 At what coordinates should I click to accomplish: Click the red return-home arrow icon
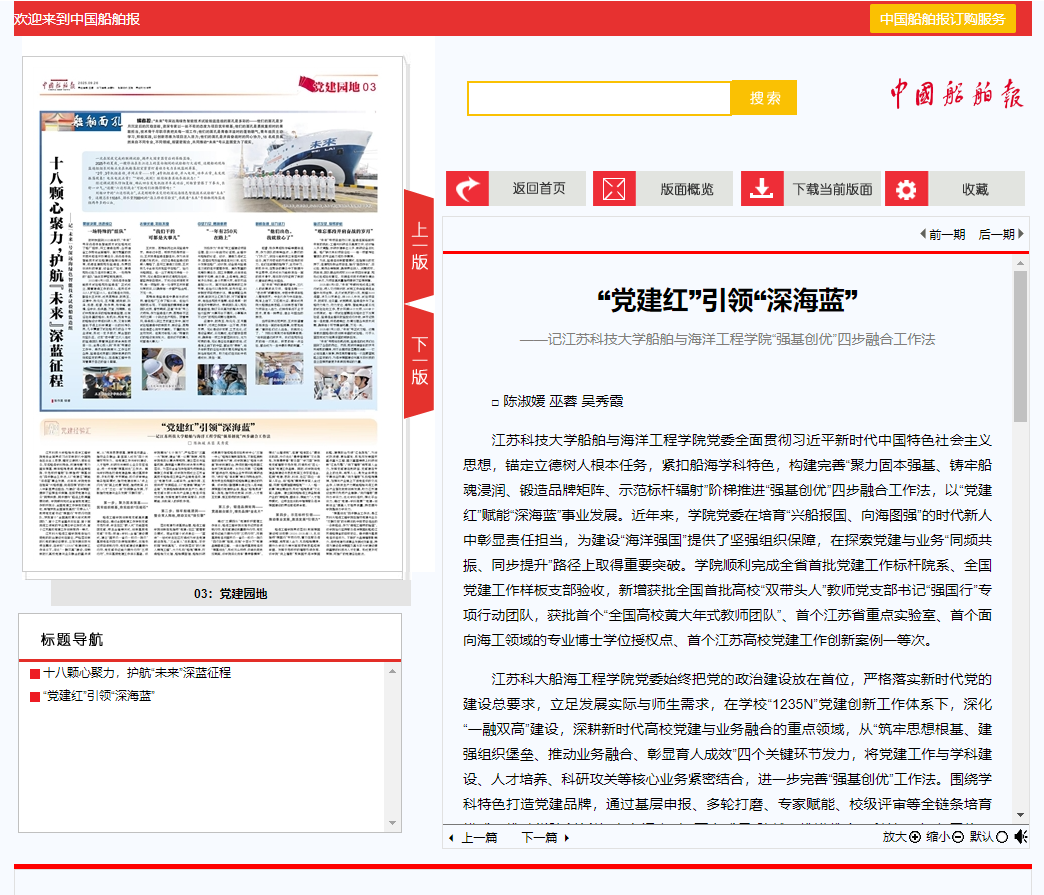467,189
